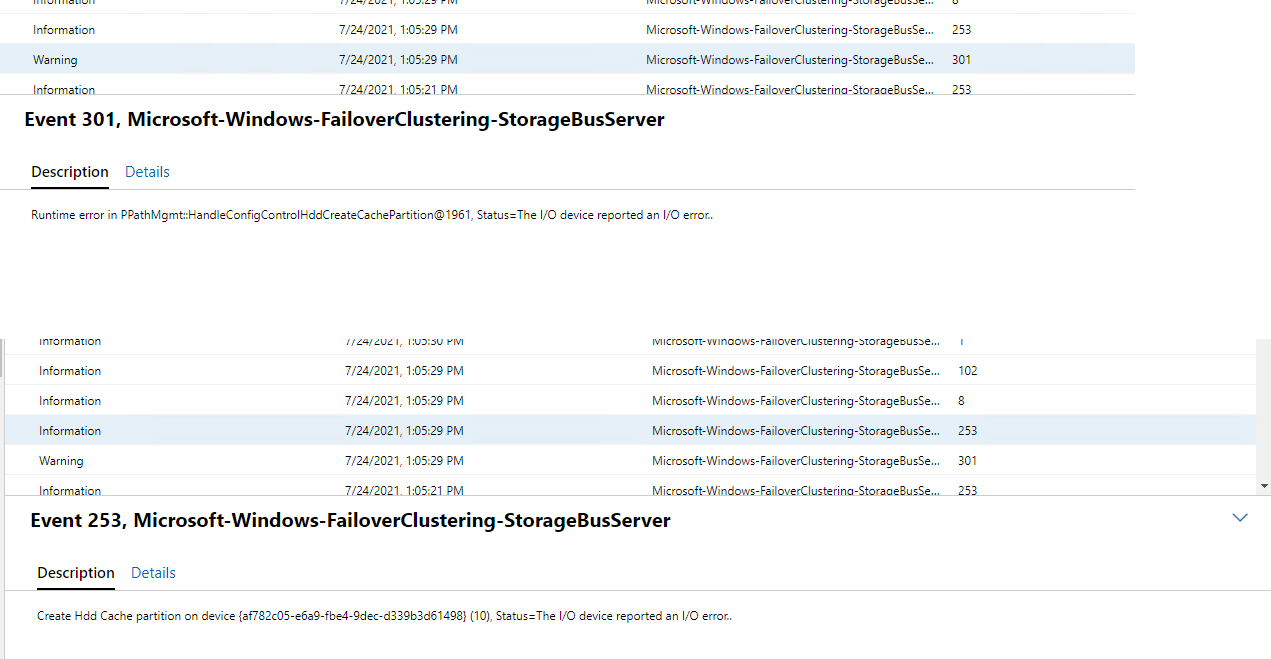Open Details tab under Event 253 heading
This screenshot has width=1271, height=659.
tap(153, 573)
